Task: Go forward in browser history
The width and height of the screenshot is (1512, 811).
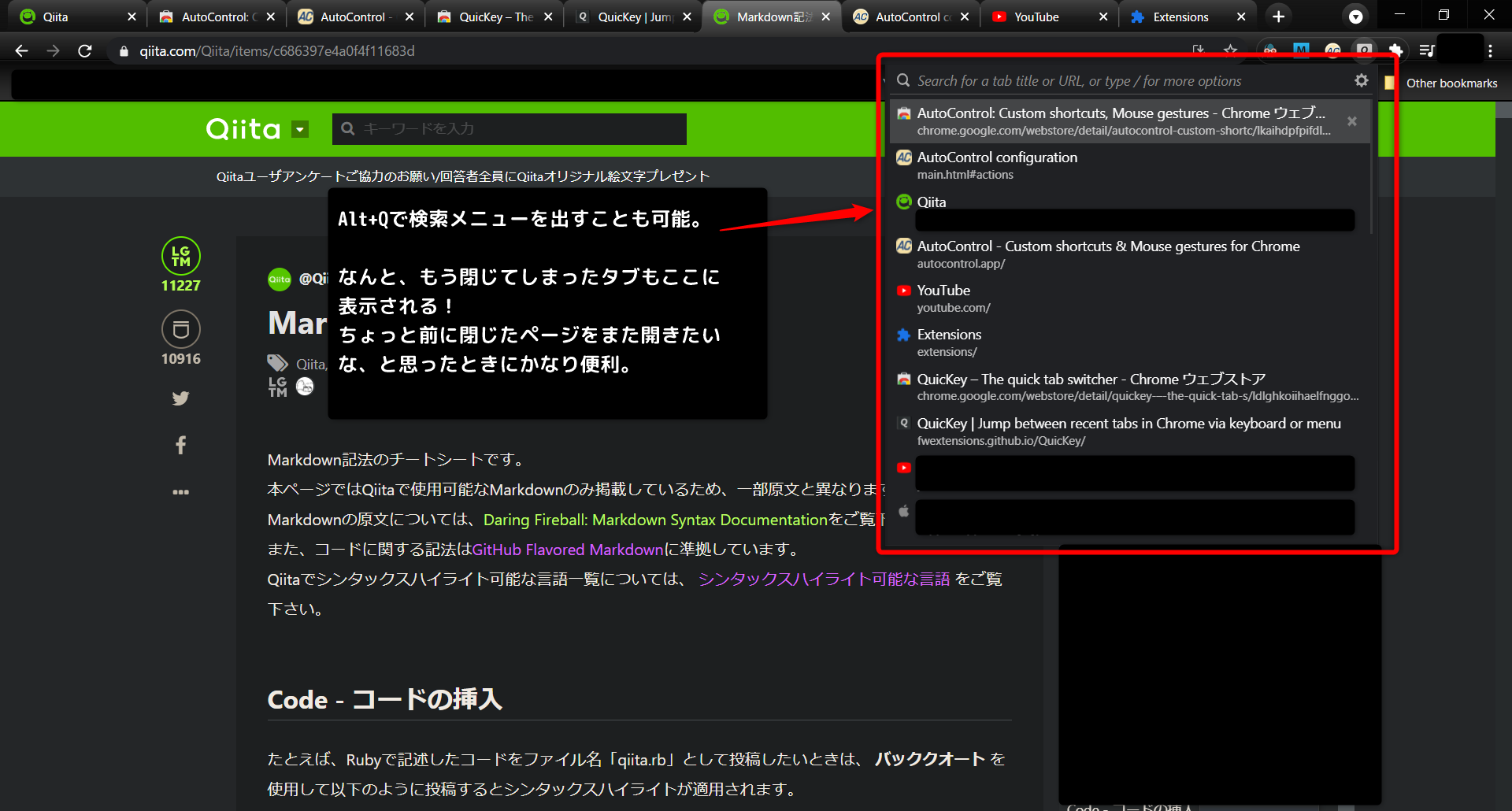Action: click(53, 50)
